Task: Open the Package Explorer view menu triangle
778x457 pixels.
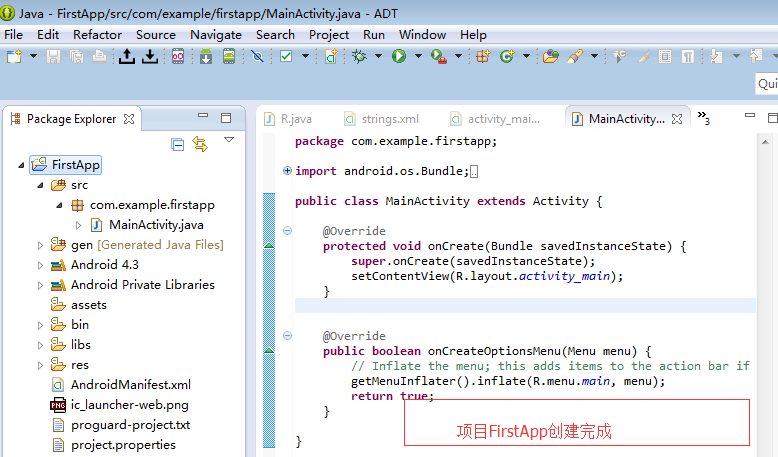Action: coord(229,140)
